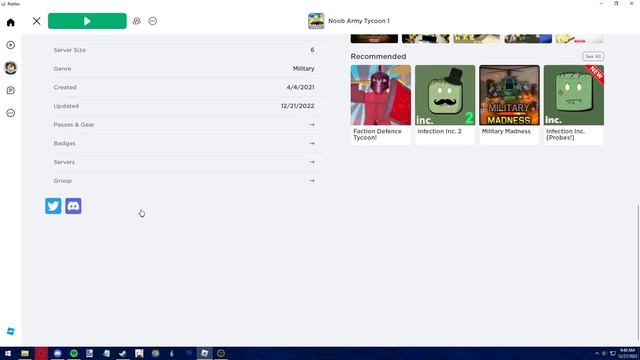
Task: Open the taskbar clock and date
Action: pyautogui.click(x=627, y=353)
